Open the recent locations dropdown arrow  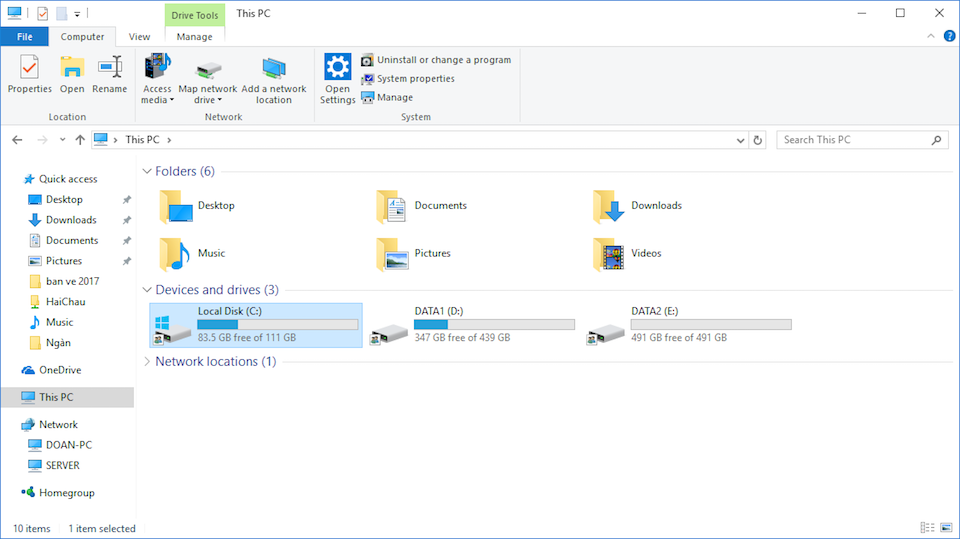pyautogui.click(x=62, y=140)
